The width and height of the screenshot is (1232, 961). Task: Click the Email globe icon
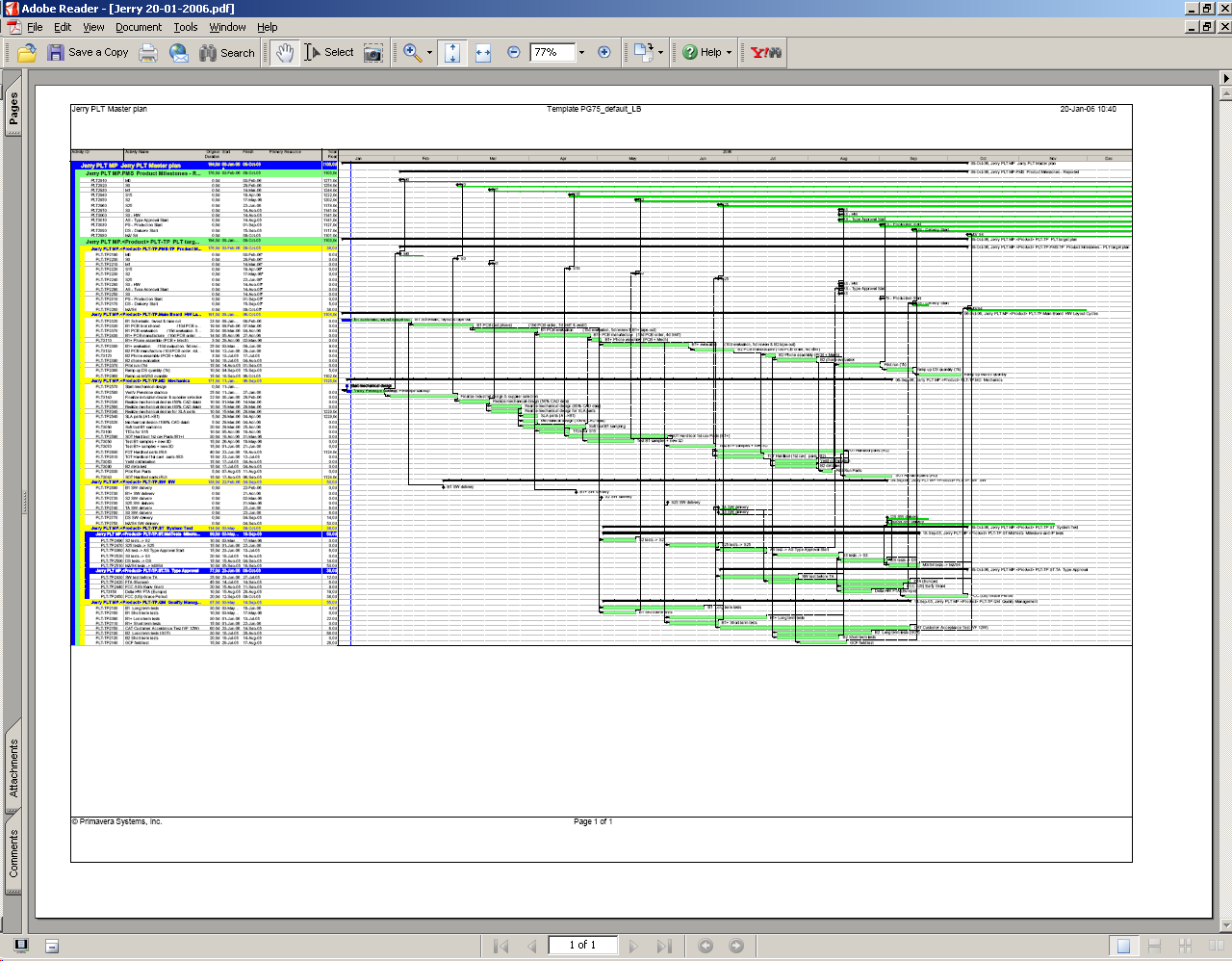click(x=179, y=53)
